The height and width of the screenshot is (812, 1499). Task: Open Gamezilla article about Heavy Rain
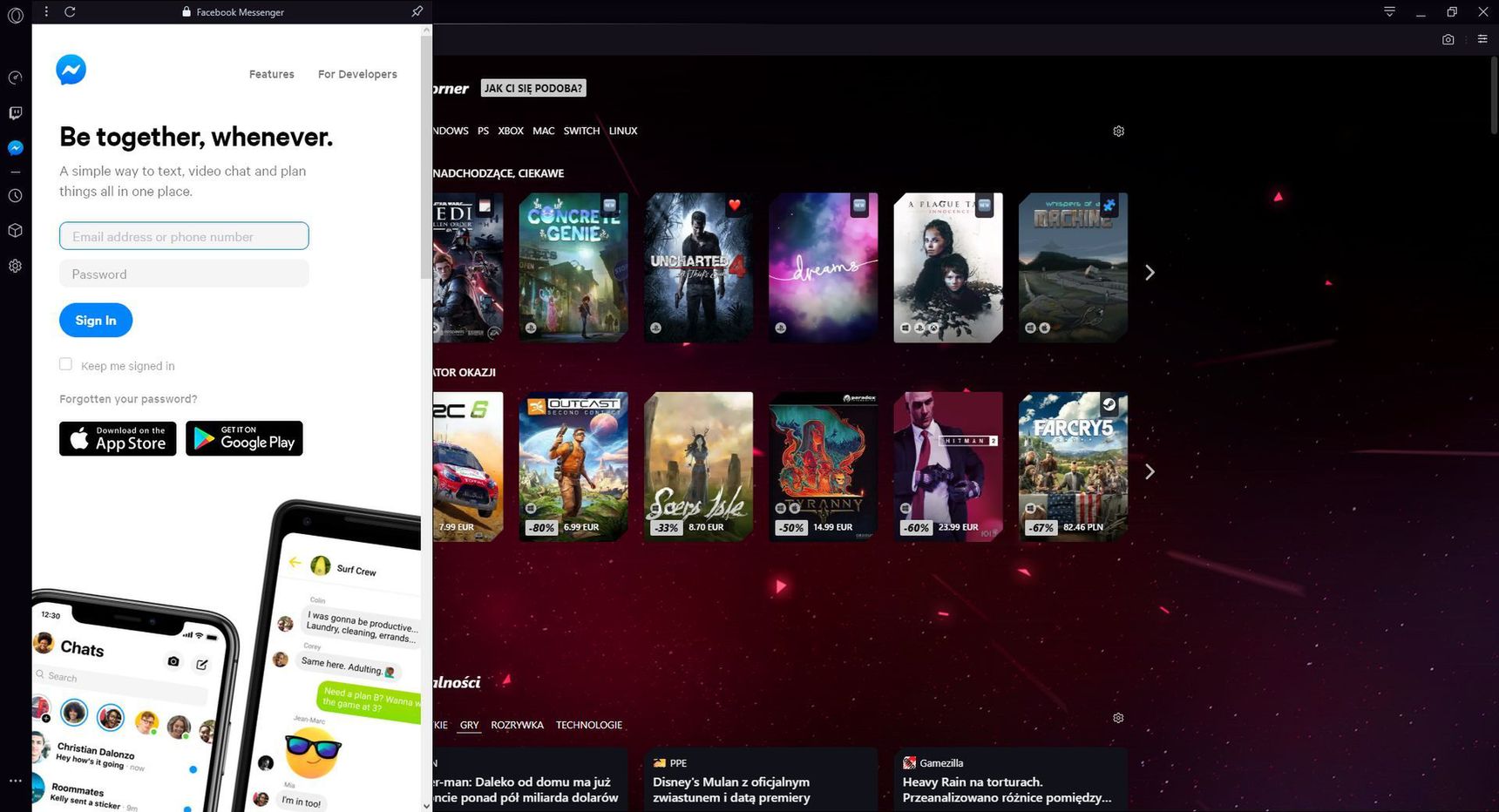[x=1011, y=780]
